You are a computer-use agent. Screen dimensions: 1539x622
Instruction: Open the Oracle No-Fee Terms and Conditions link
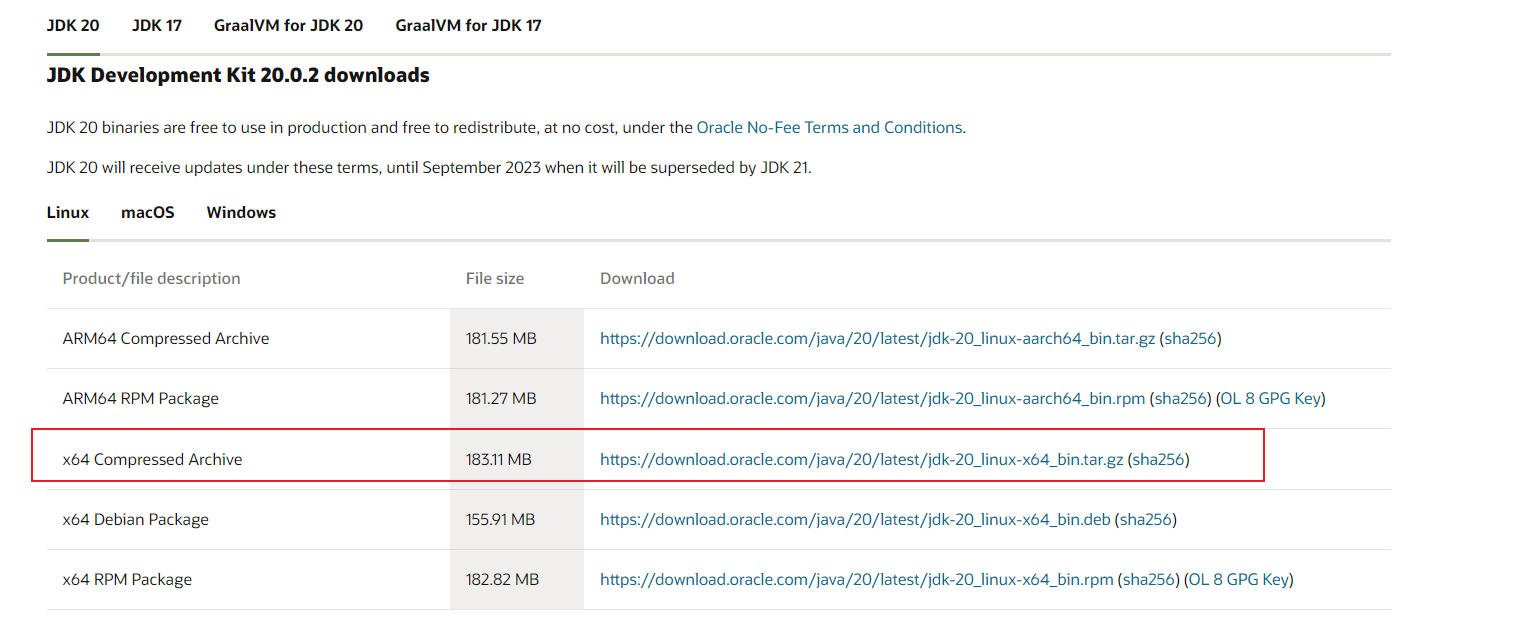[x=828, y=127]
